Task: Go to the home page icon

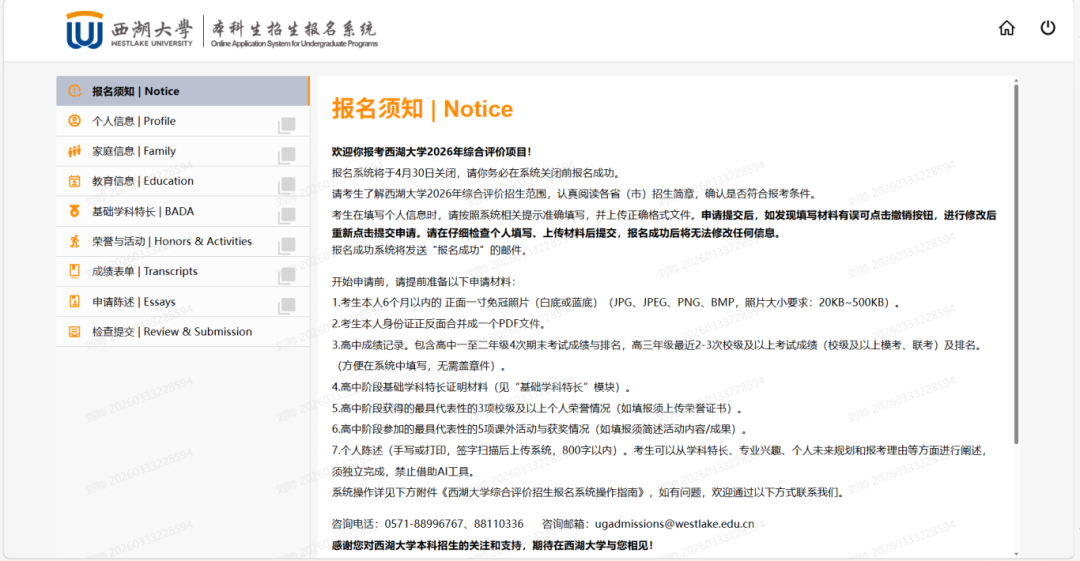Action: 1007,28
